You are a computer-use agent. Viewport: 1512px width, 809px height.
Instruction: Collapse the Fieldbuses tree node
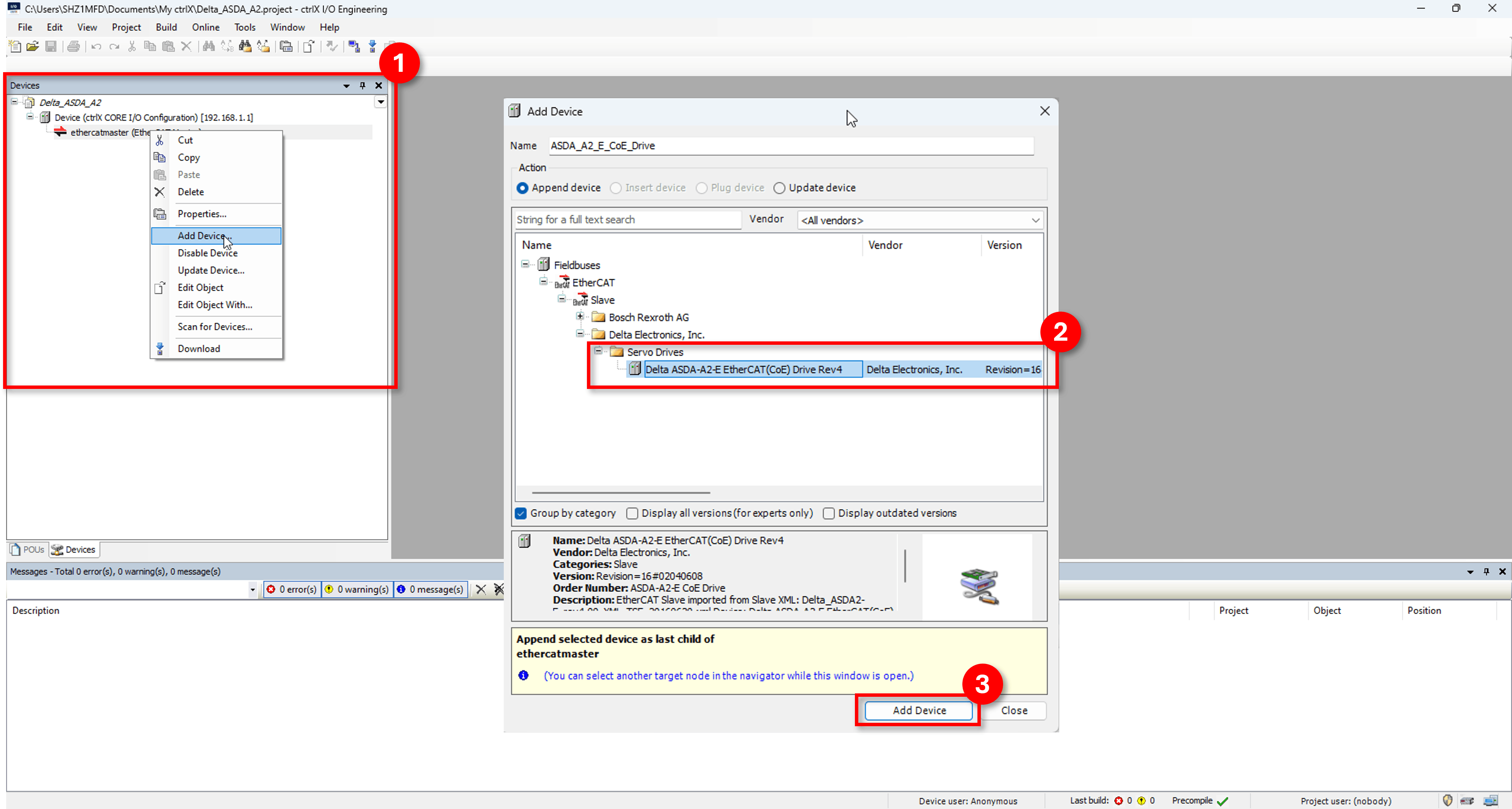point(525,264)
